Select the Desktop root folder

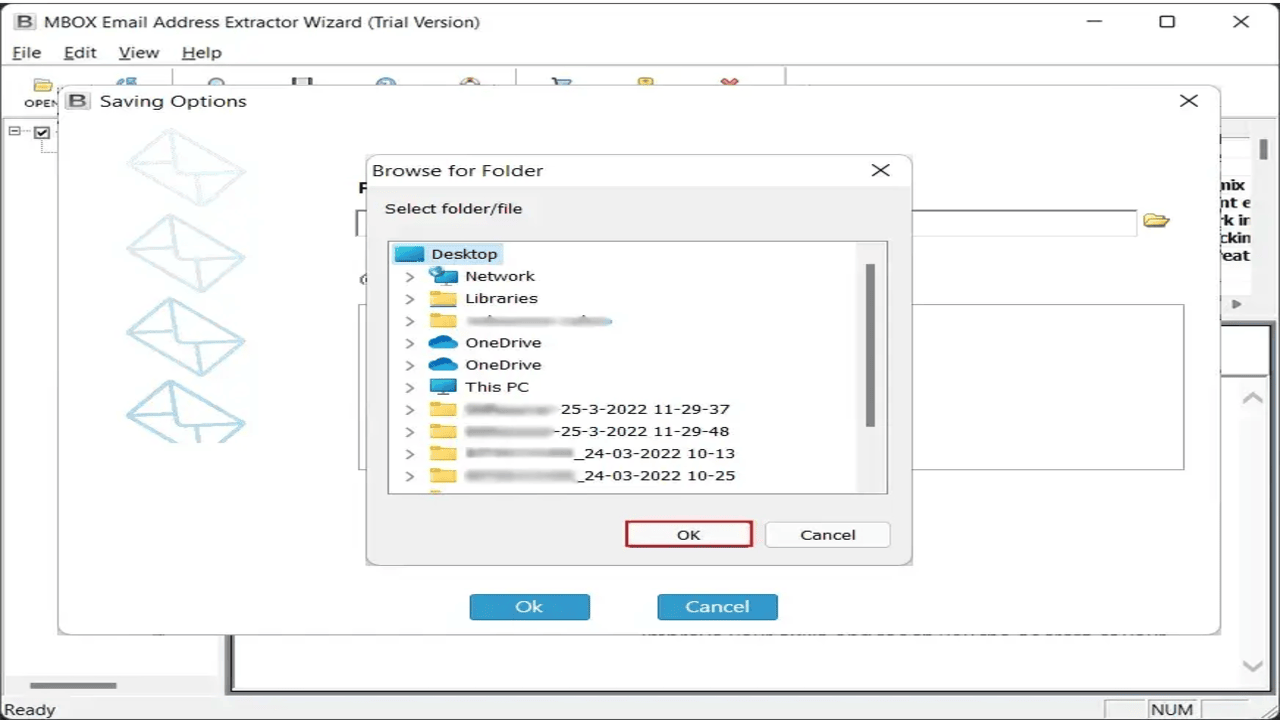[447, 254]
